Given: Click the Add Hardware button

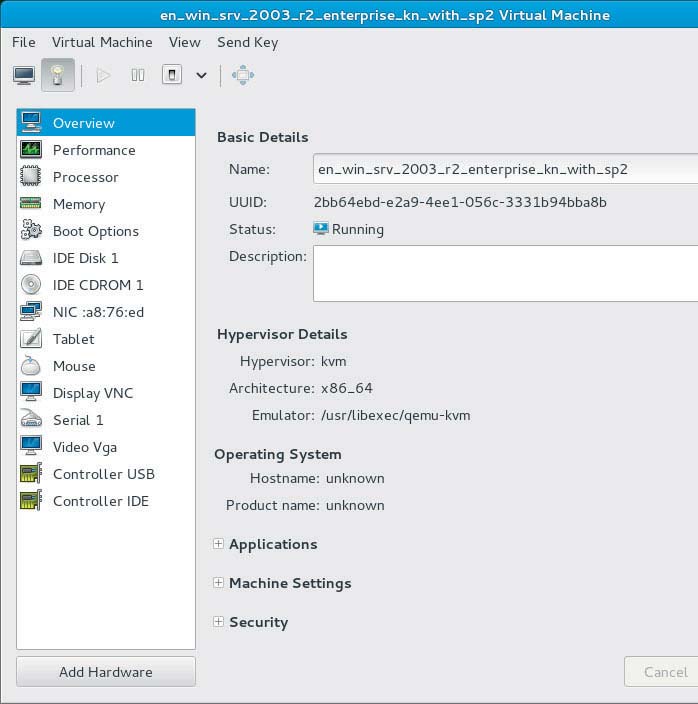Looking at the screenshot, I should click(x=106, y=672).
